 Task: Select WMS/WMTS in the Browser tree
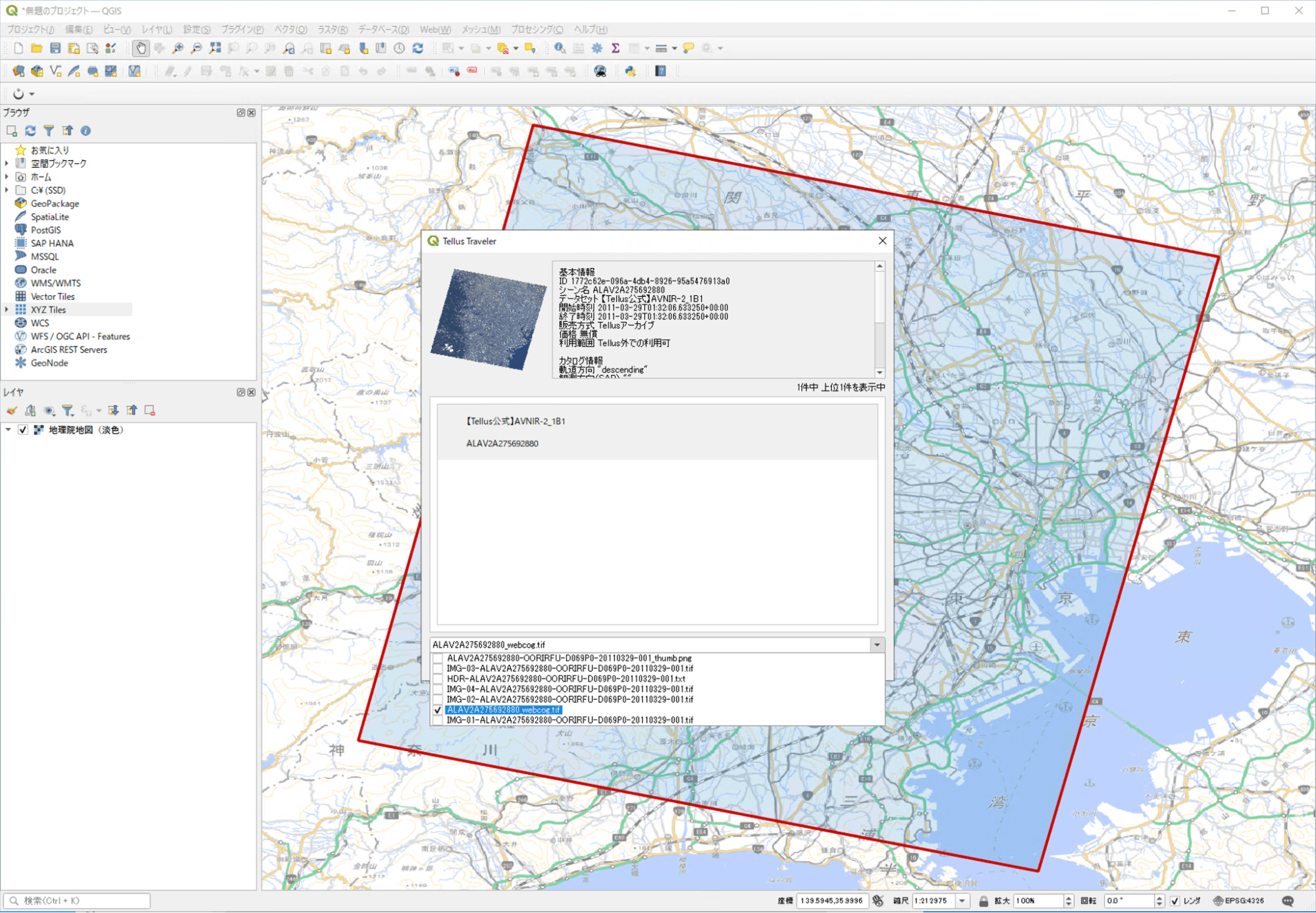55,283
